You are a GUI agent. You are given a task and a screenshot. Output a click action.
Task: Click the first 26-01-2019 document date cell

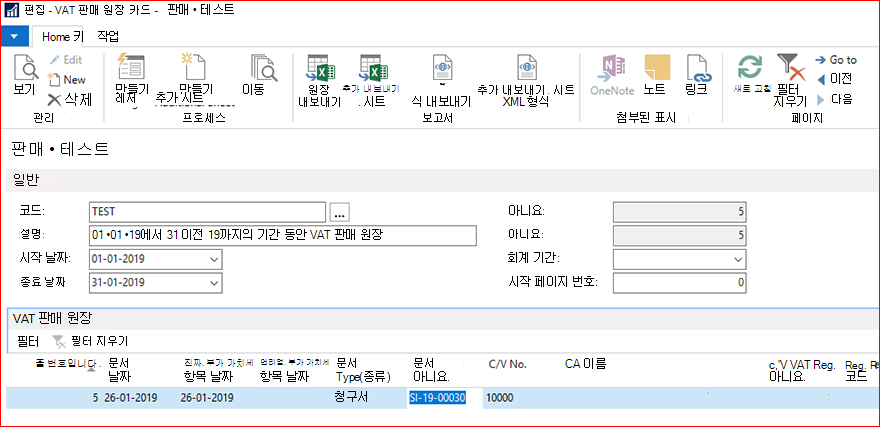131,398
